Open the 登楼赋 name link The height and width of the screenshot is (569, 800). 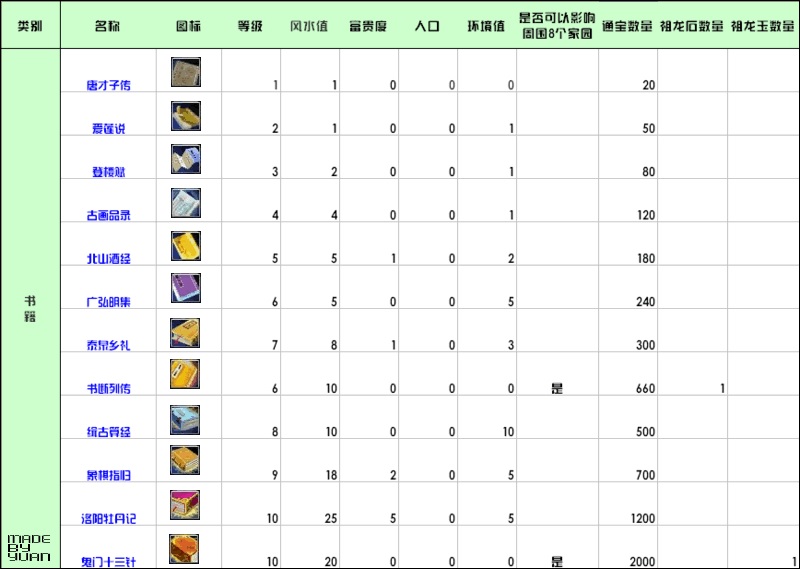(108, 172)
